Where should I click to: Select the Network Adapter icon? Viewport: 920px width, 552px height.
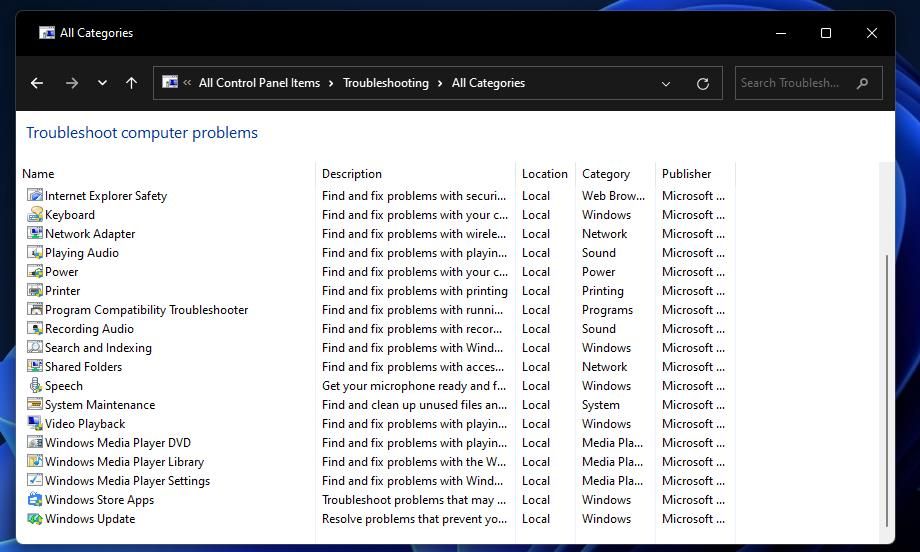point(35,233)
